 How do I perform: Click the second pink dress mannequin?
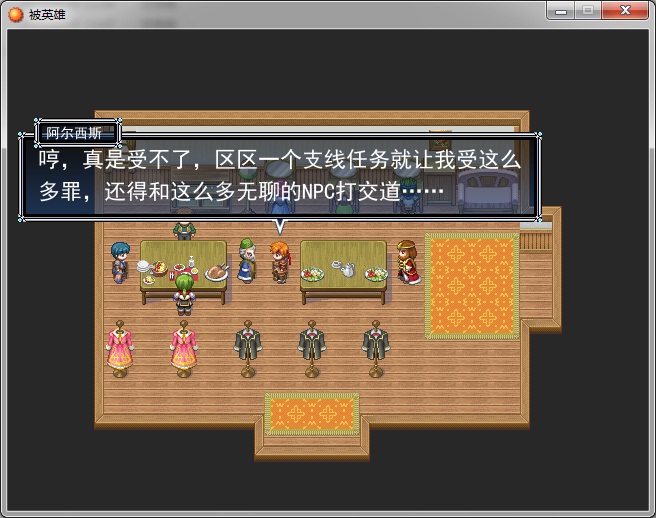coord(184,349)
